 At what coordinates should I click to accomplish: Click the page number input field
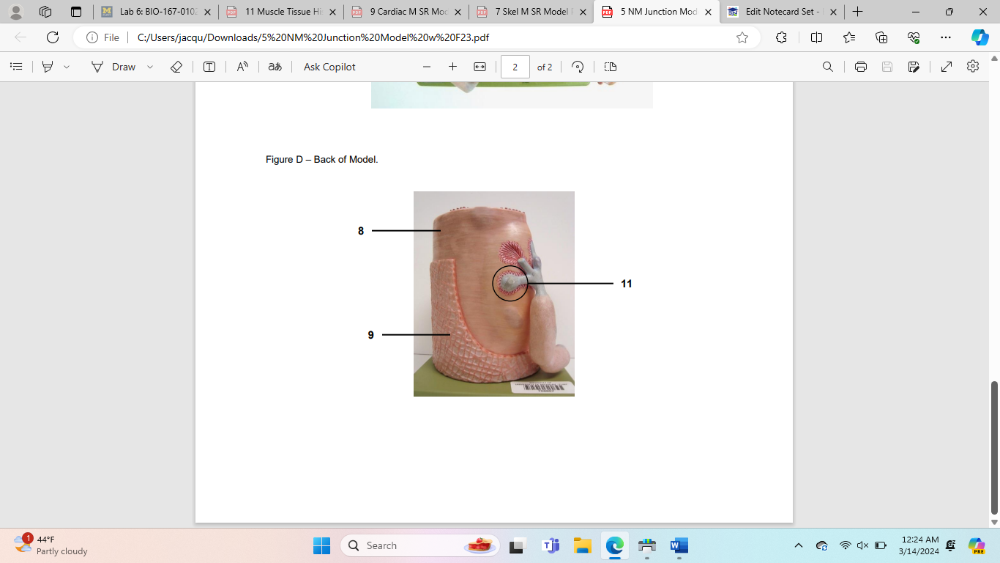[x=515, y=67]
